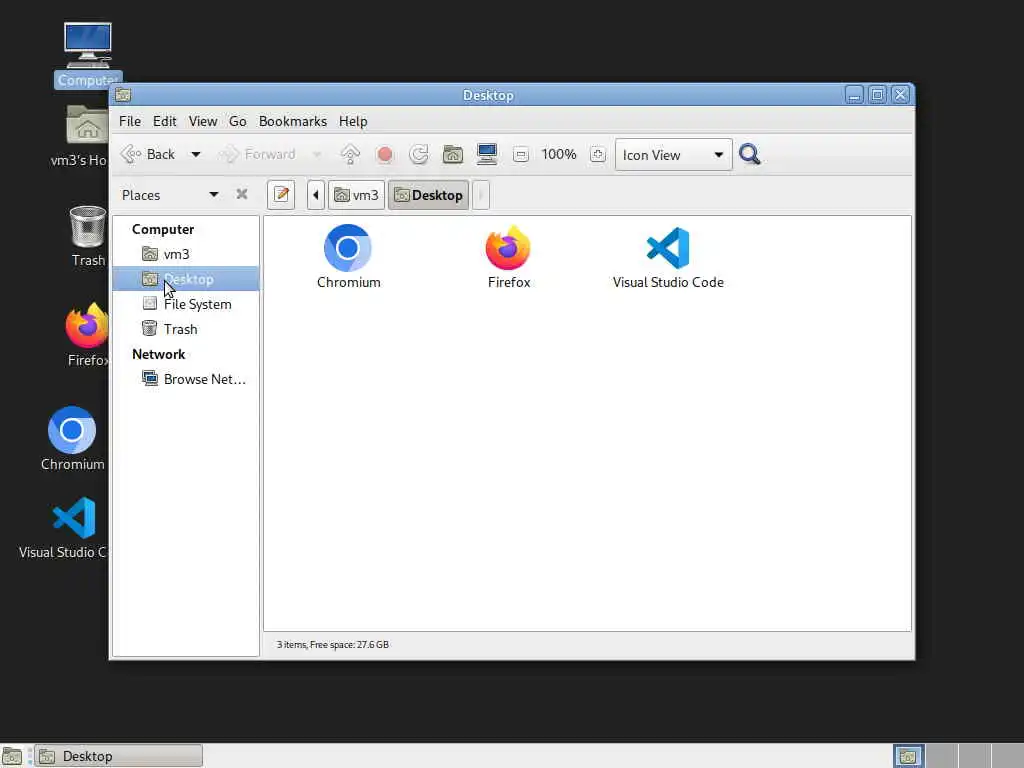Click the Back navigation button
The height and width of the screenshot is (768, 1024).
click(148, 154)
